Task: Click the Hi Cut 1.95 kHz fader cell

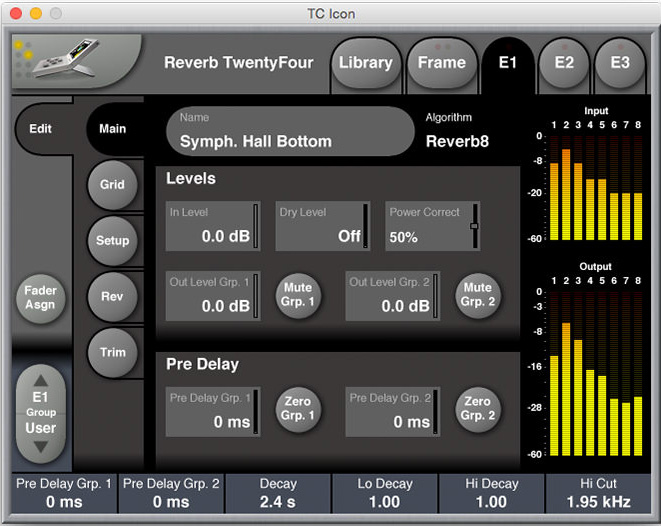Action: coord(598,493)
